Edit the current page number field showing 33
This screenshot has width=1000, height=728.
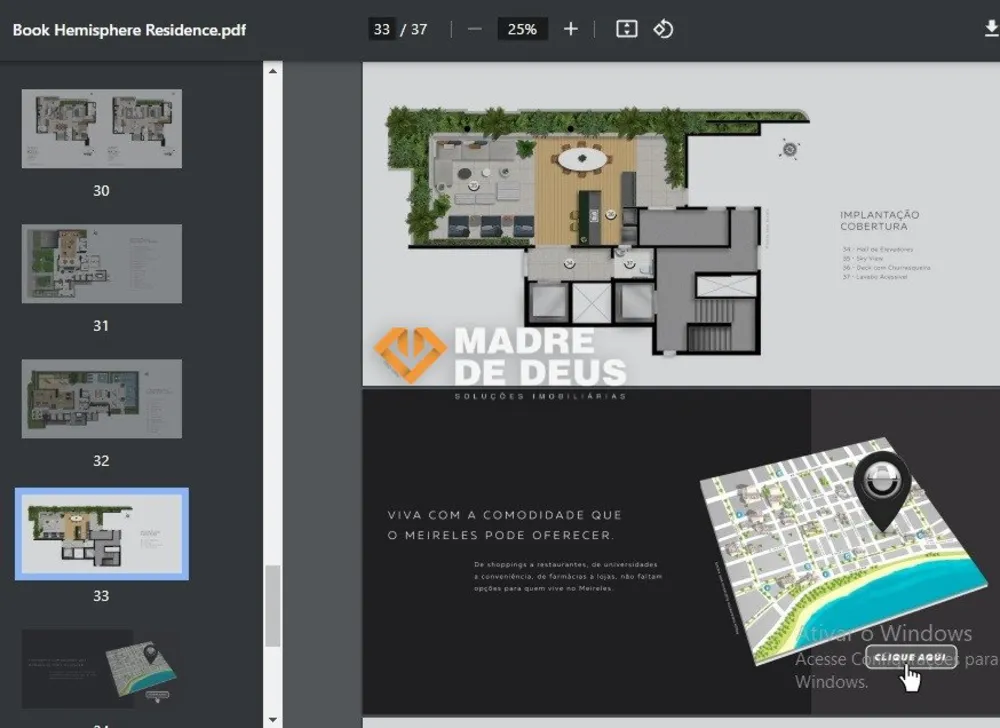click(381, 29)
